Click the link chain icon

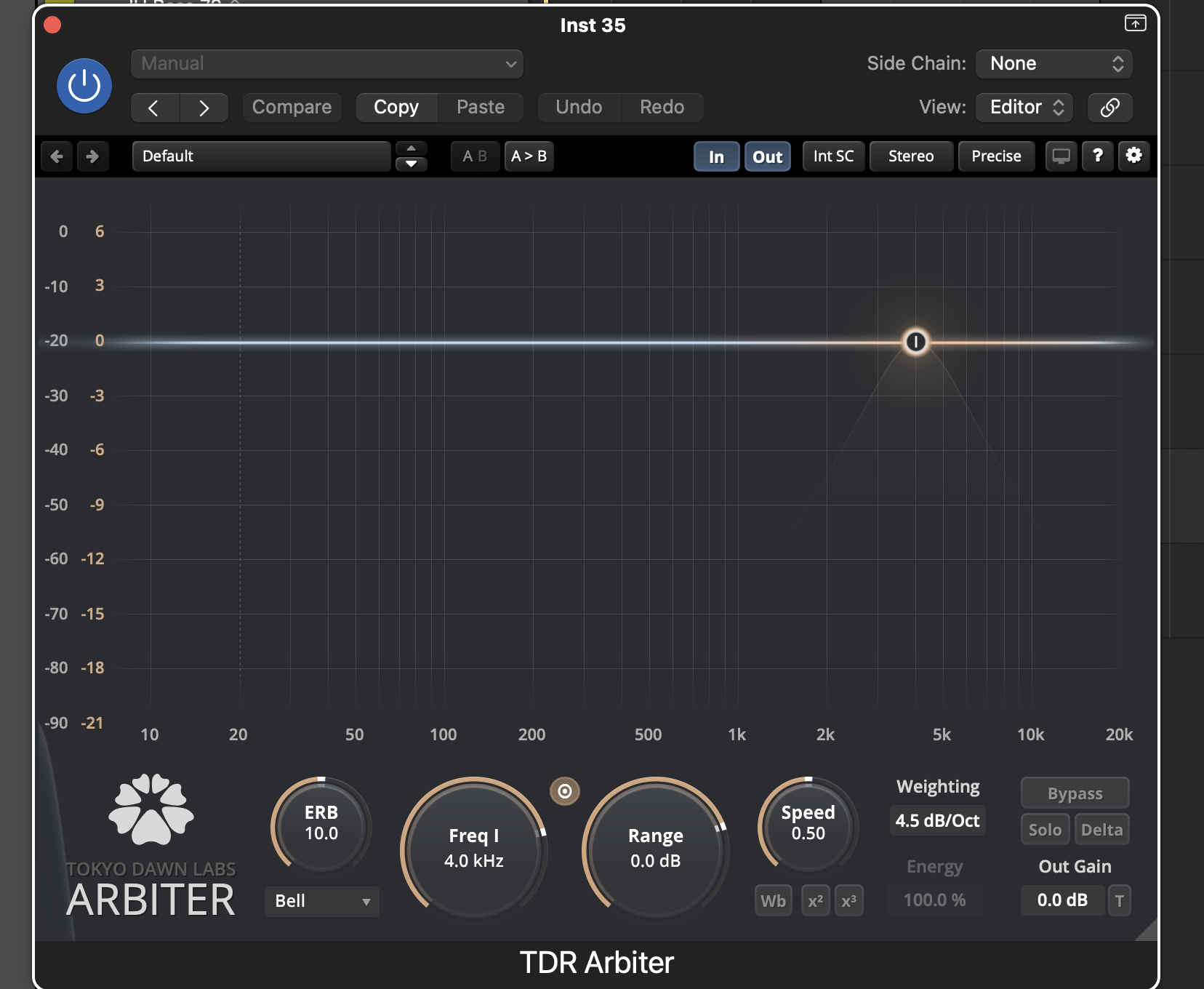pyautogui.click(x=1109, y=108)
